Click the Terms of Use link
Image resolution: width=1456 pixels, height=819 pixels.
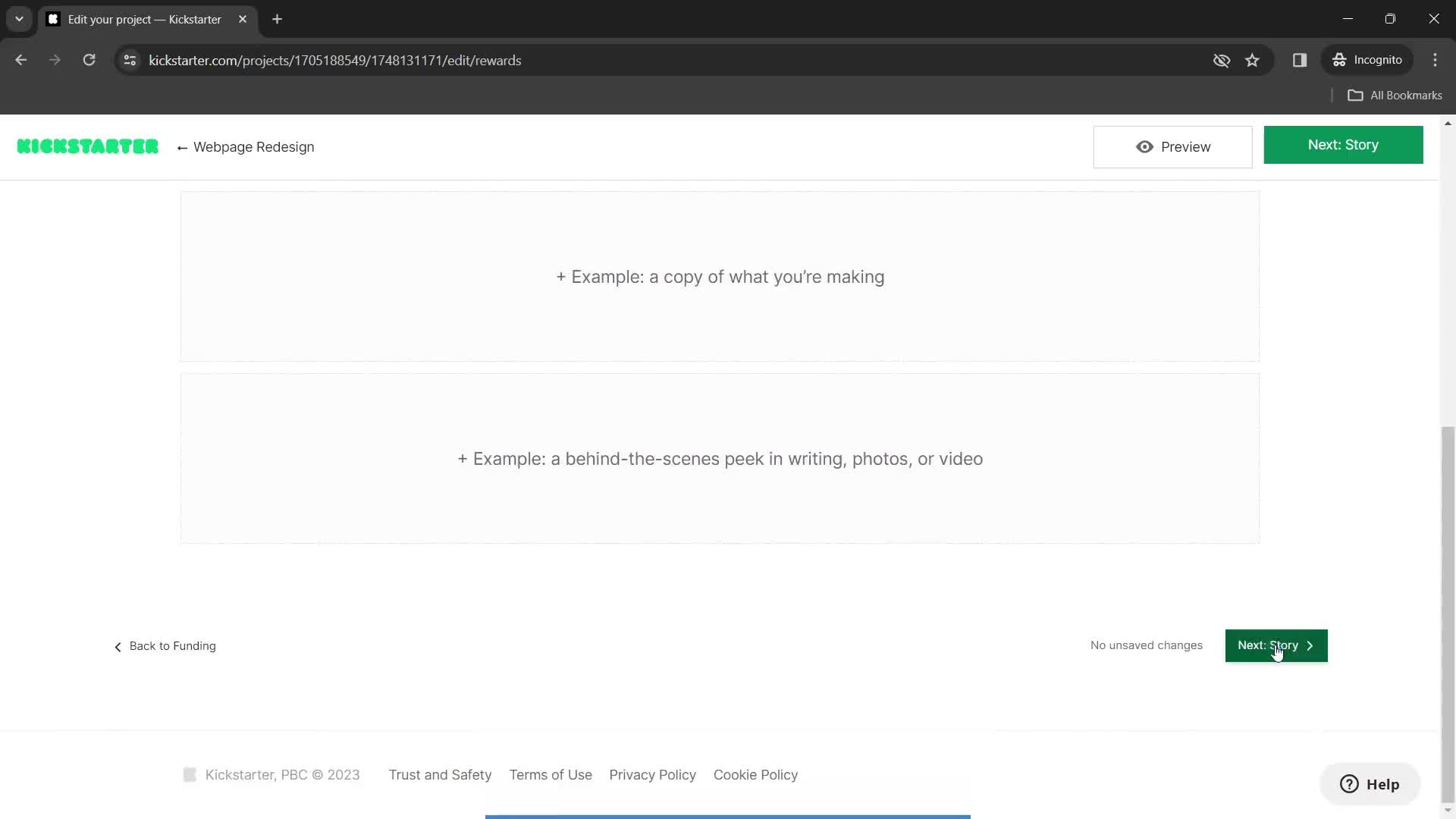(x=551, y=774)
